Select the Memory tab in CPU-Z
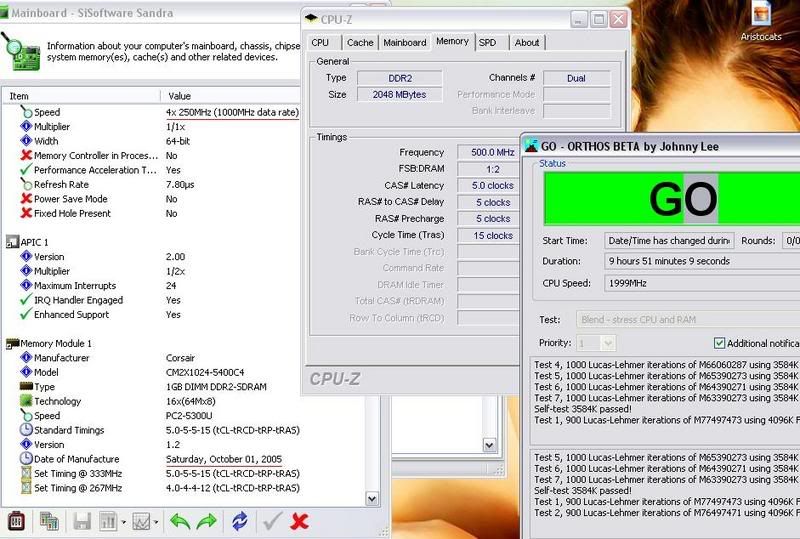Viewport: 800px width, 539px height. 453,41
